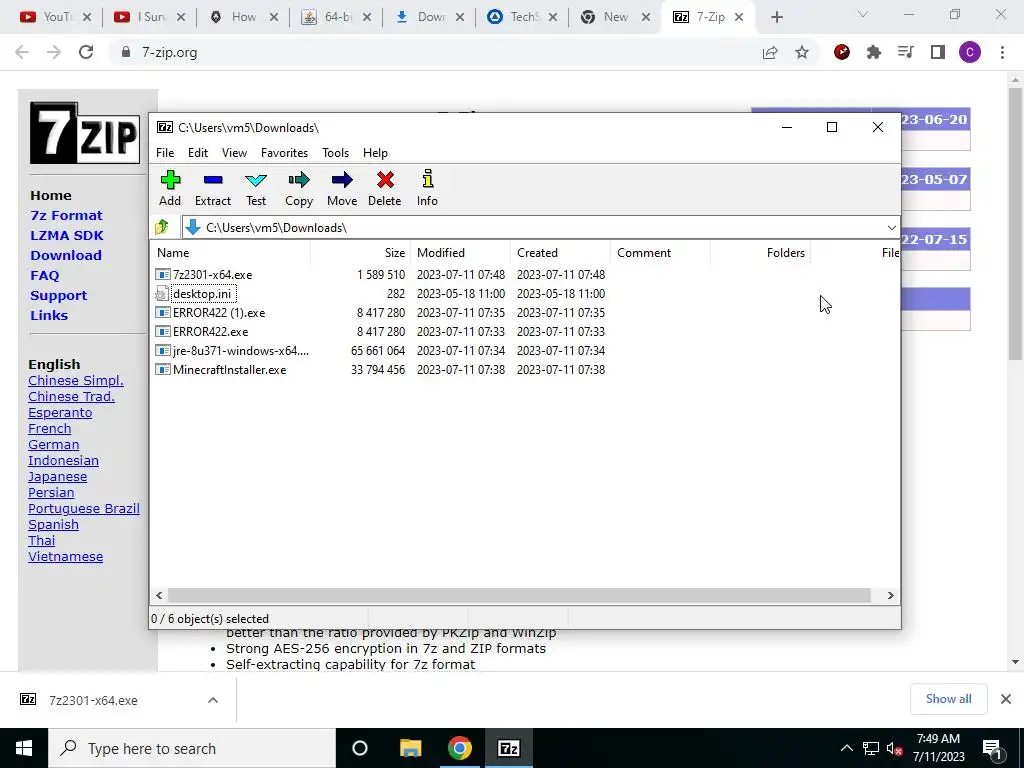Select the 7z2301-x64.exe file row
The height and width of the screenshot is (768, 1024).
380,275
